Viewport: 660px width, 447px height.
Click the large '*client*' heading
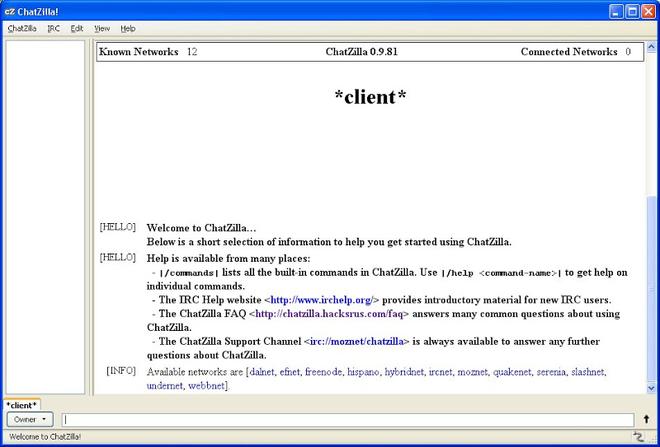[370, 97]
